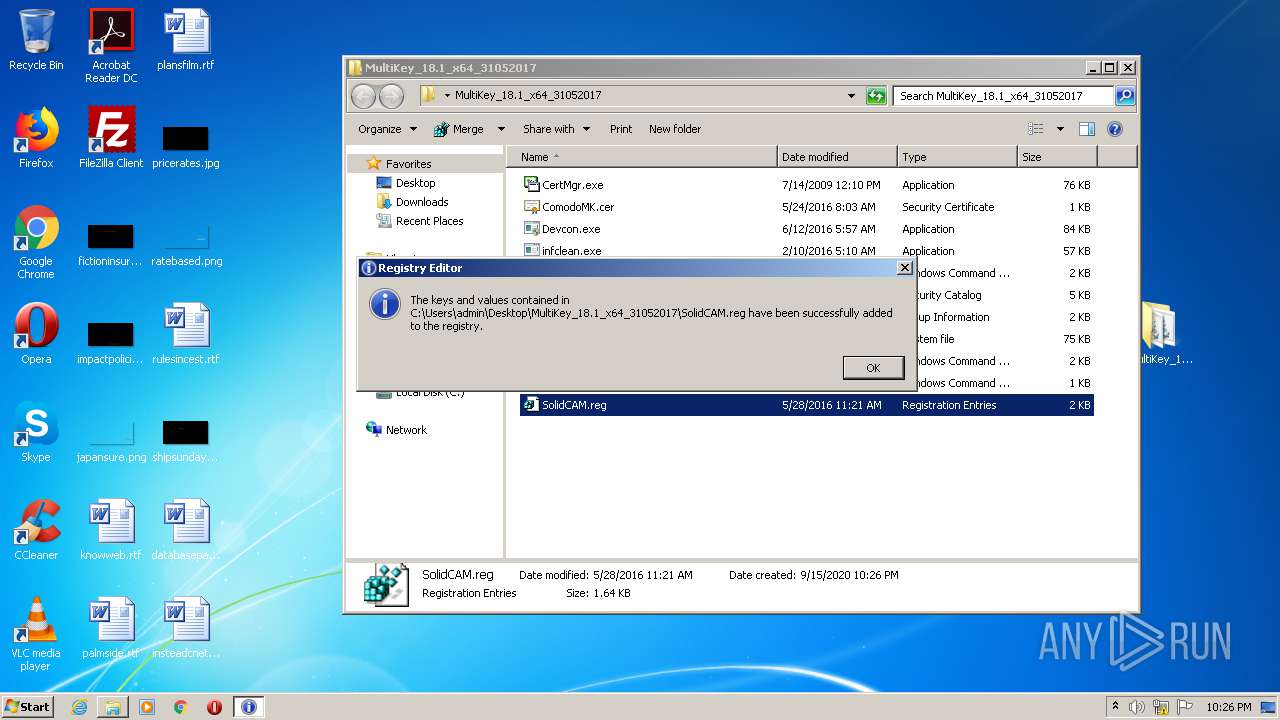Click the CertMgr.exe file icon
This screenshot has height=720, width=1280.
(x=532, y=184)
